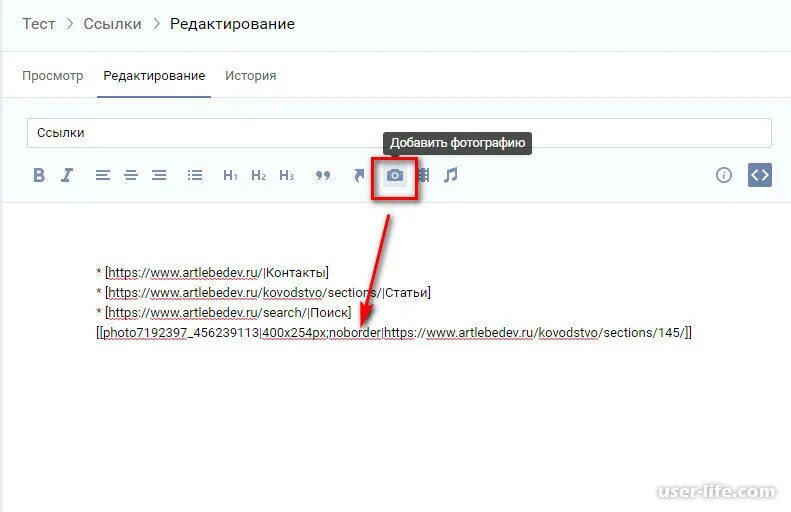Focus the page title field Ссылки
Viewport: 791px width, 512px height.
pyautogui.click(x=399, y=133)
